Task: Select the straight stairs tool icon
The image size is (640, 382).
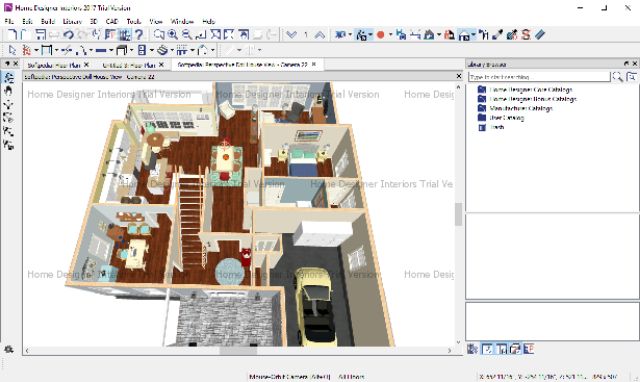Action: (x=182, y=50)
